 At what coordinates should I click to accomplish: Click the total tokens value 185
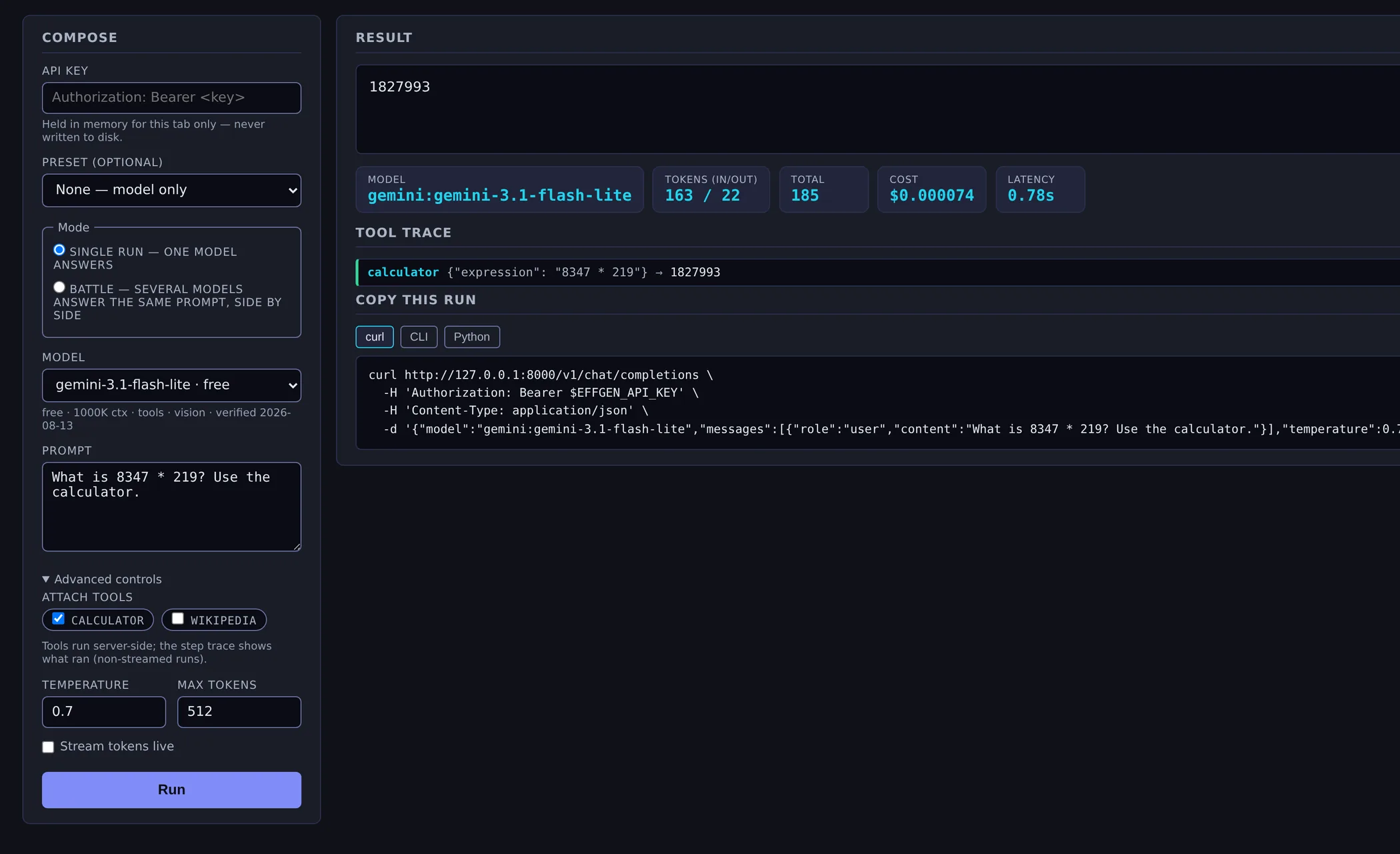click(x=805, y=195)
